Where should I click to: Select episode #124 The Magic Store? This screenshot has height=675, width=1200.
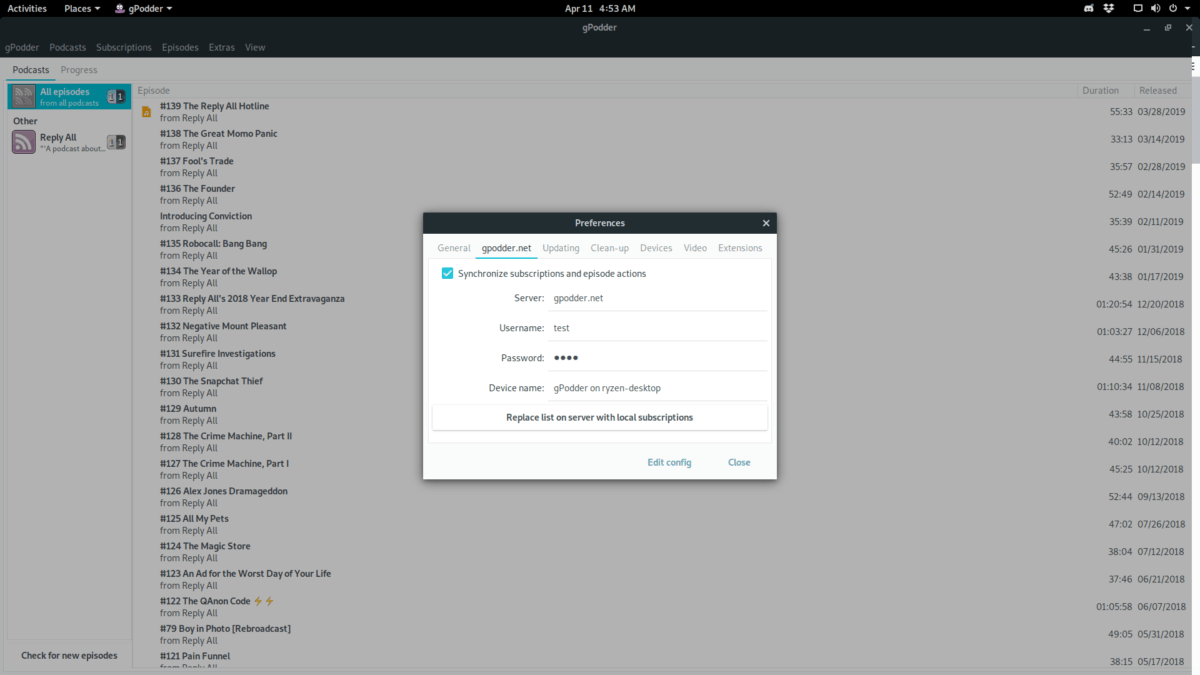tap(662, 552)
